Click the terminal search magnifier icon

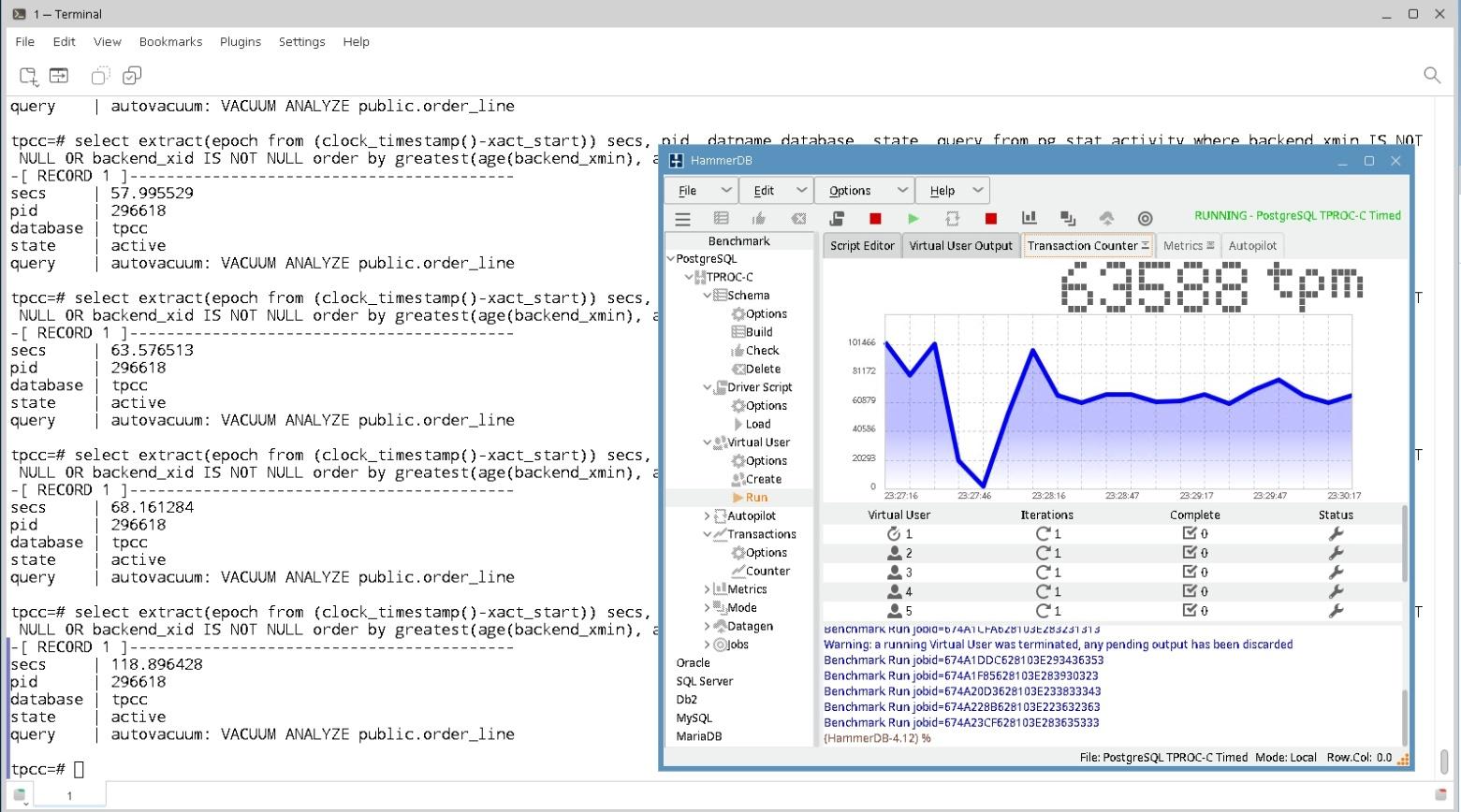(x=1431, y=76)
